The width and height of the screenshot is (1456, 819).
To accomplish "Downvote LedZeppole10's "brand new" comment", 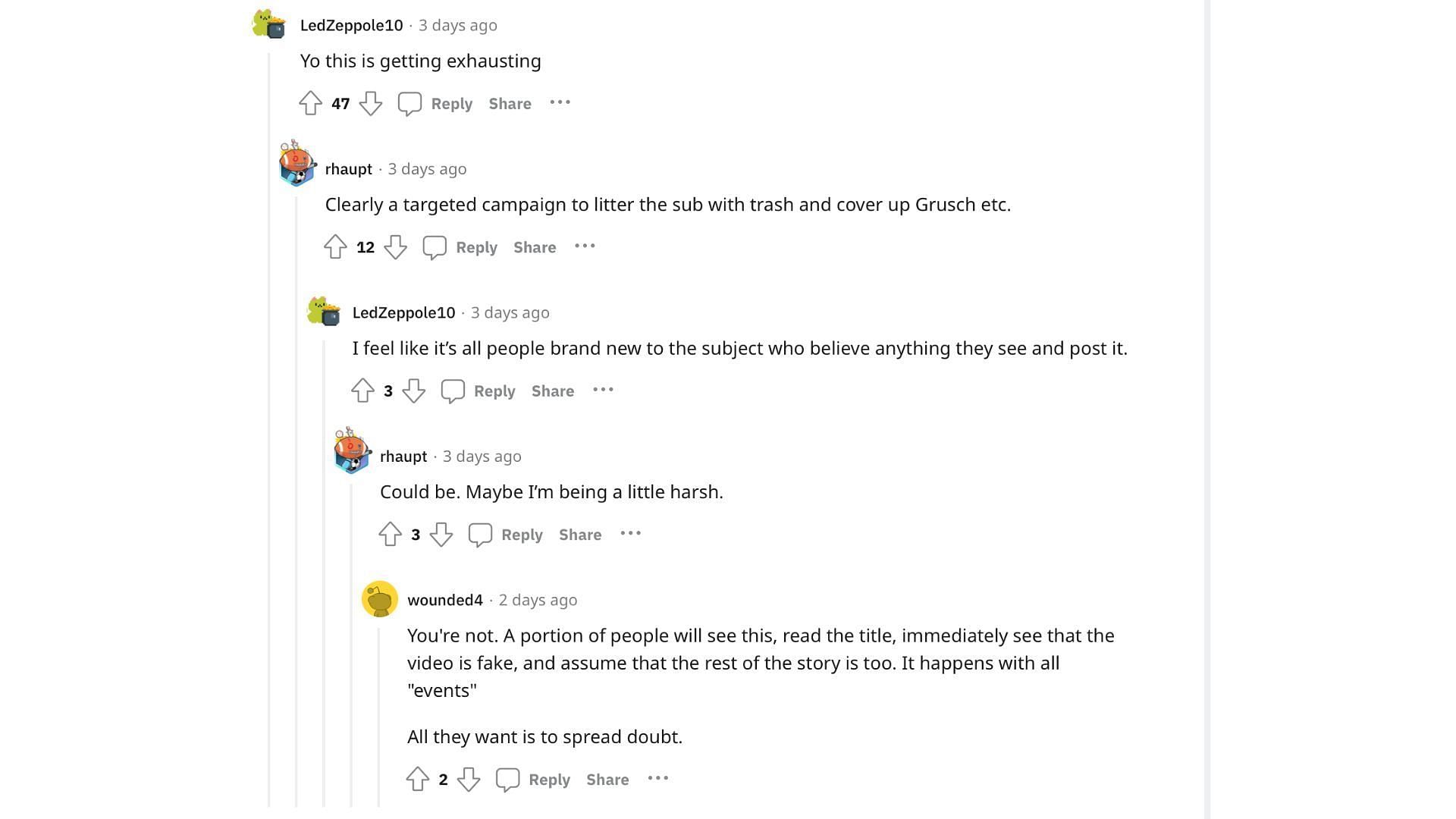I will click(x=413, y=391).
